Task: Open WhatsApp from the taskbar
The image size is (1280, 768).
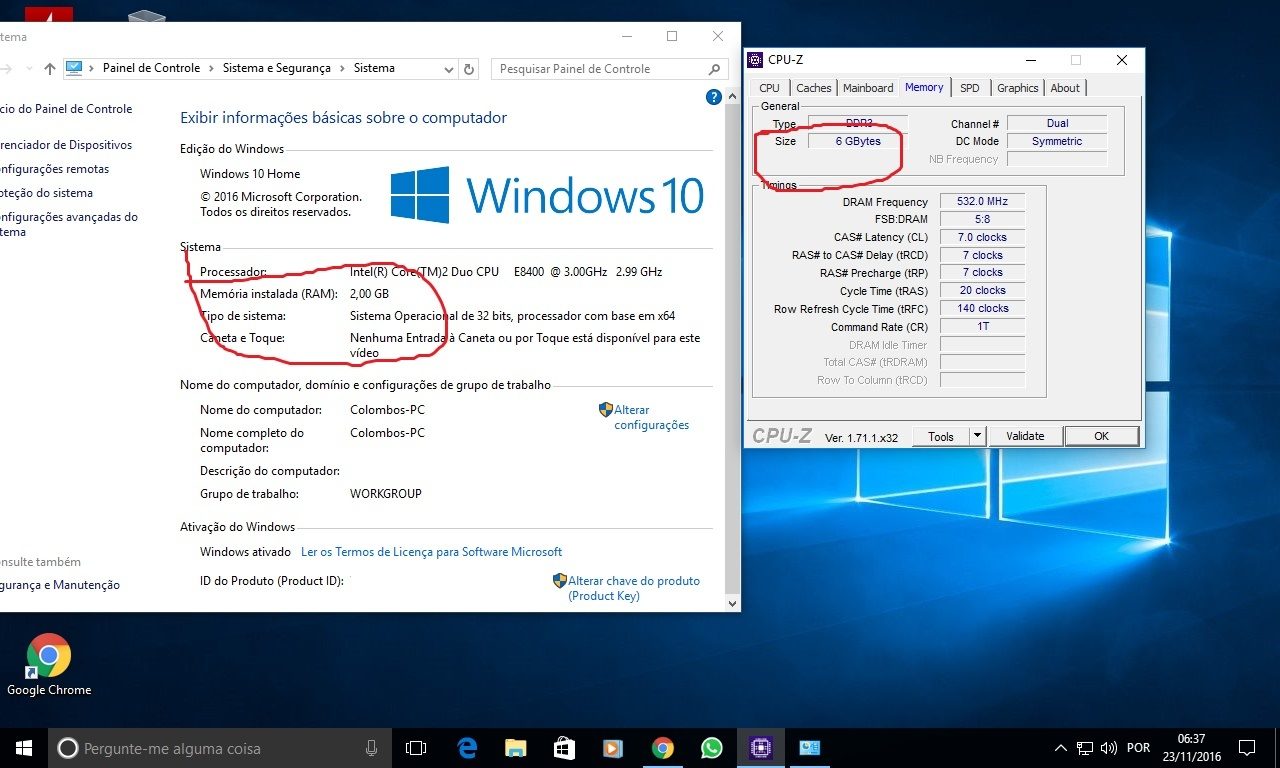Action: [x=711, y=748]
